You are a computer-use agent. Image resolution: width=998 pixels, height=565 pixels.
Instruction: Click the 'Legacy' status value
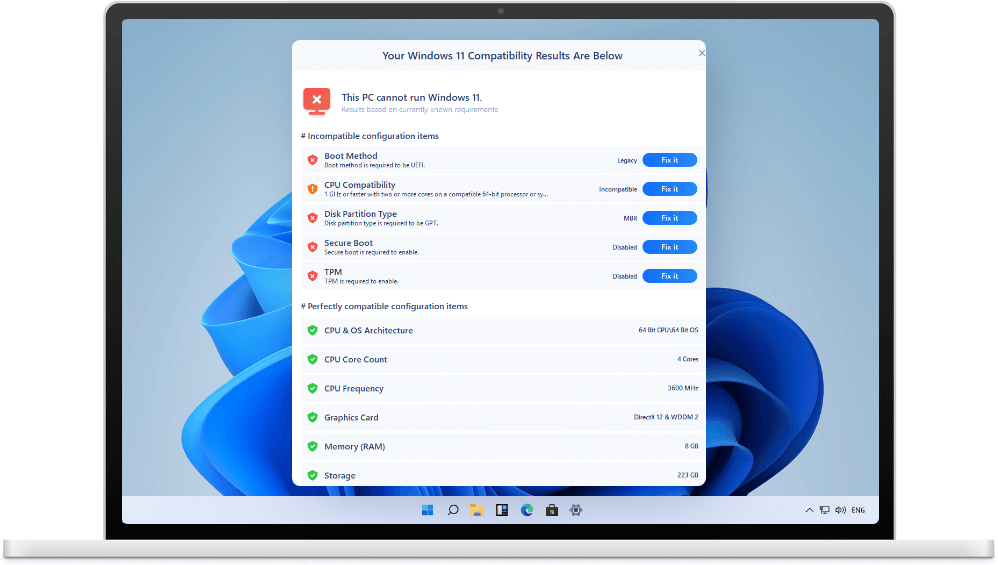tap(627, 160)
